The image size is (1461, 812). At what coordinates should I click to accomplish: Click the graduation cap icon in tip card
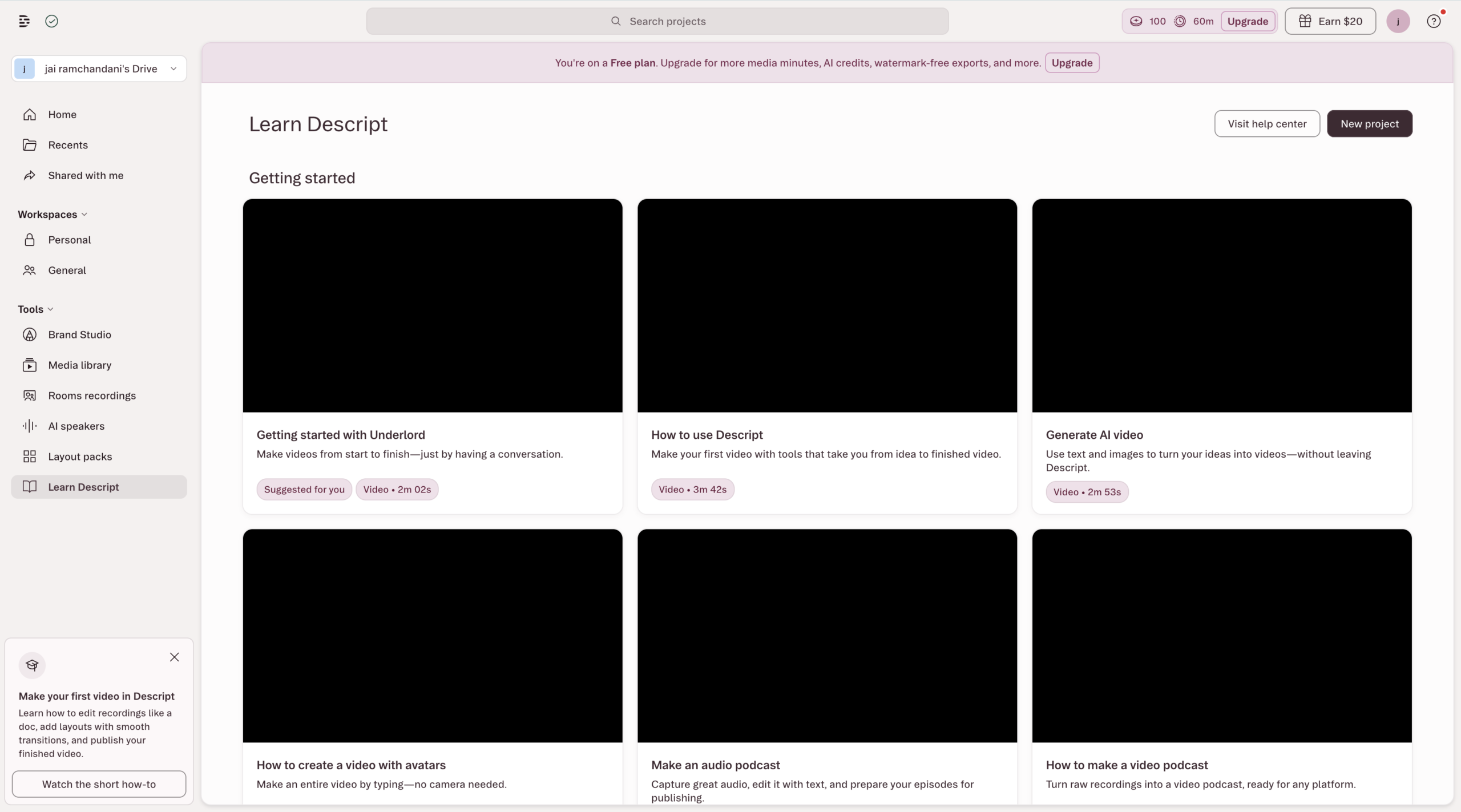pos(32,665)
